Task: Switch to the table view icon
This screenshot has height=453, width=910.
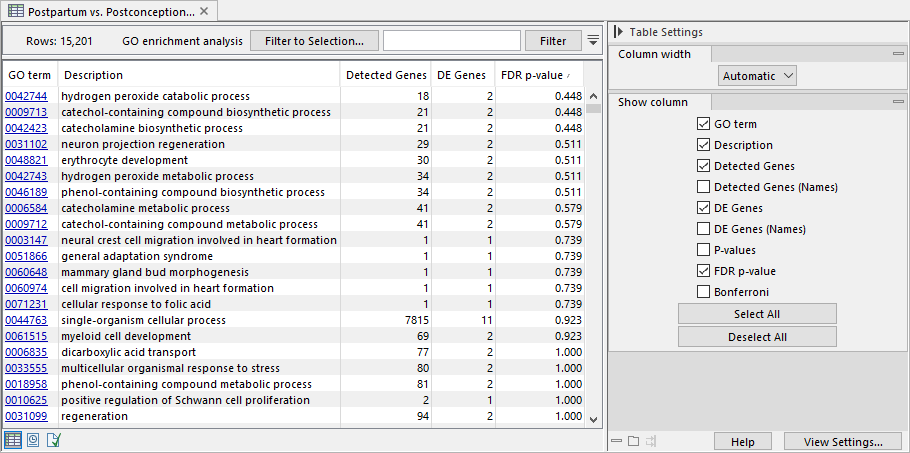Action: pos(13,440)
